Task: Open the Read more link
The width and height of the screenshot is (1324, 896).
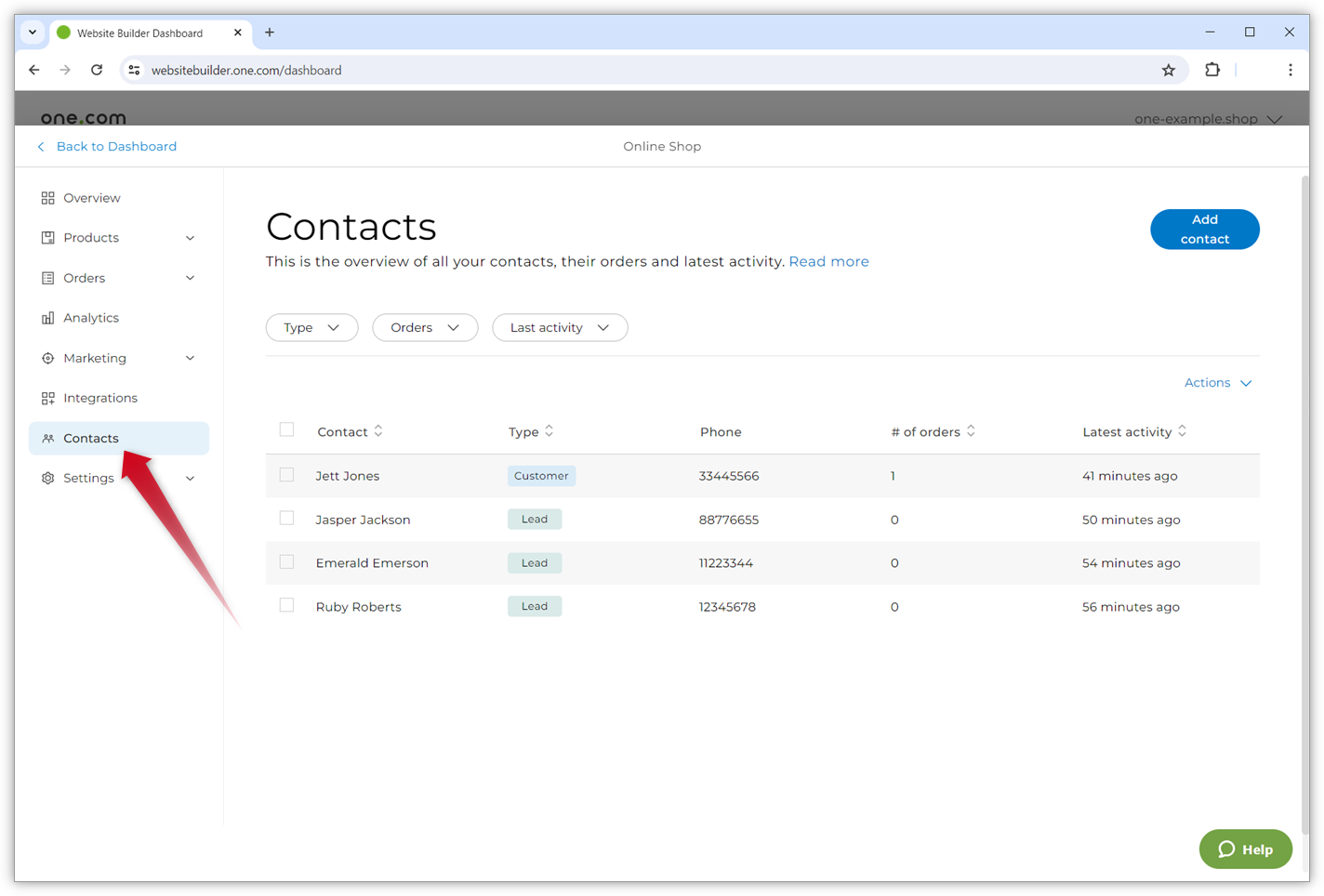Action: pos(828,261)
